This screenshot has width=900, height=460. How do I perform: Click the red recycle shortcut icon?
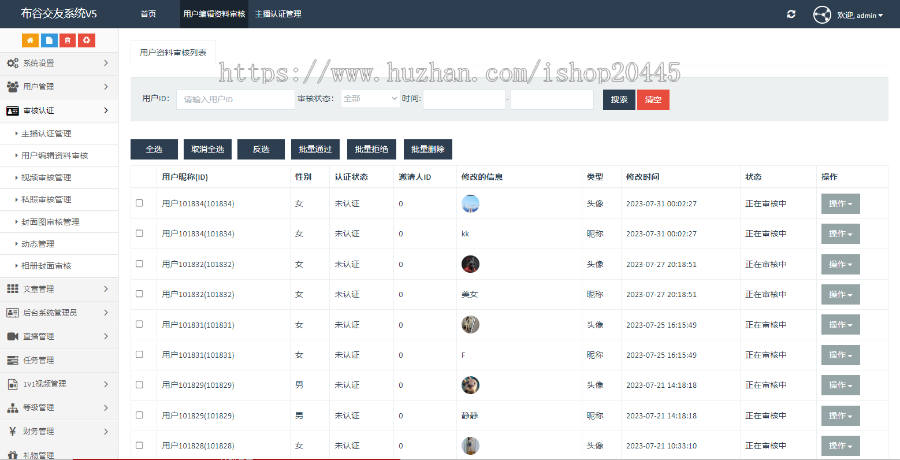87,40
